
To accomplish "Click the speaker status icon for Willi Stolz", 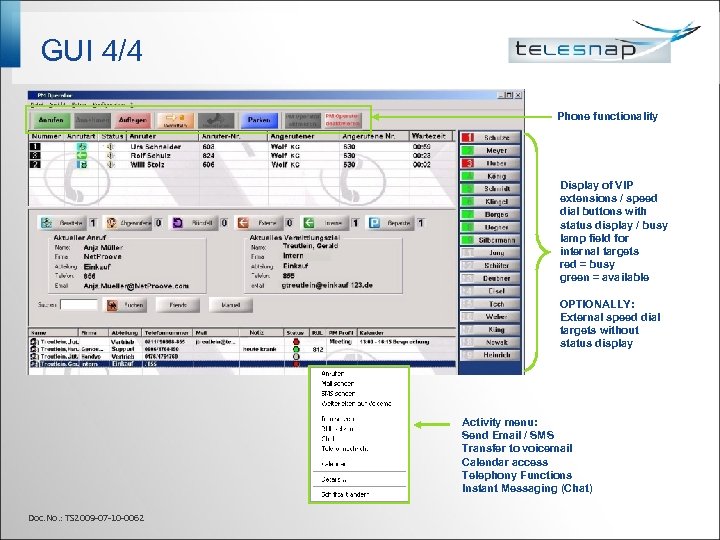I will tap(110, 164).
